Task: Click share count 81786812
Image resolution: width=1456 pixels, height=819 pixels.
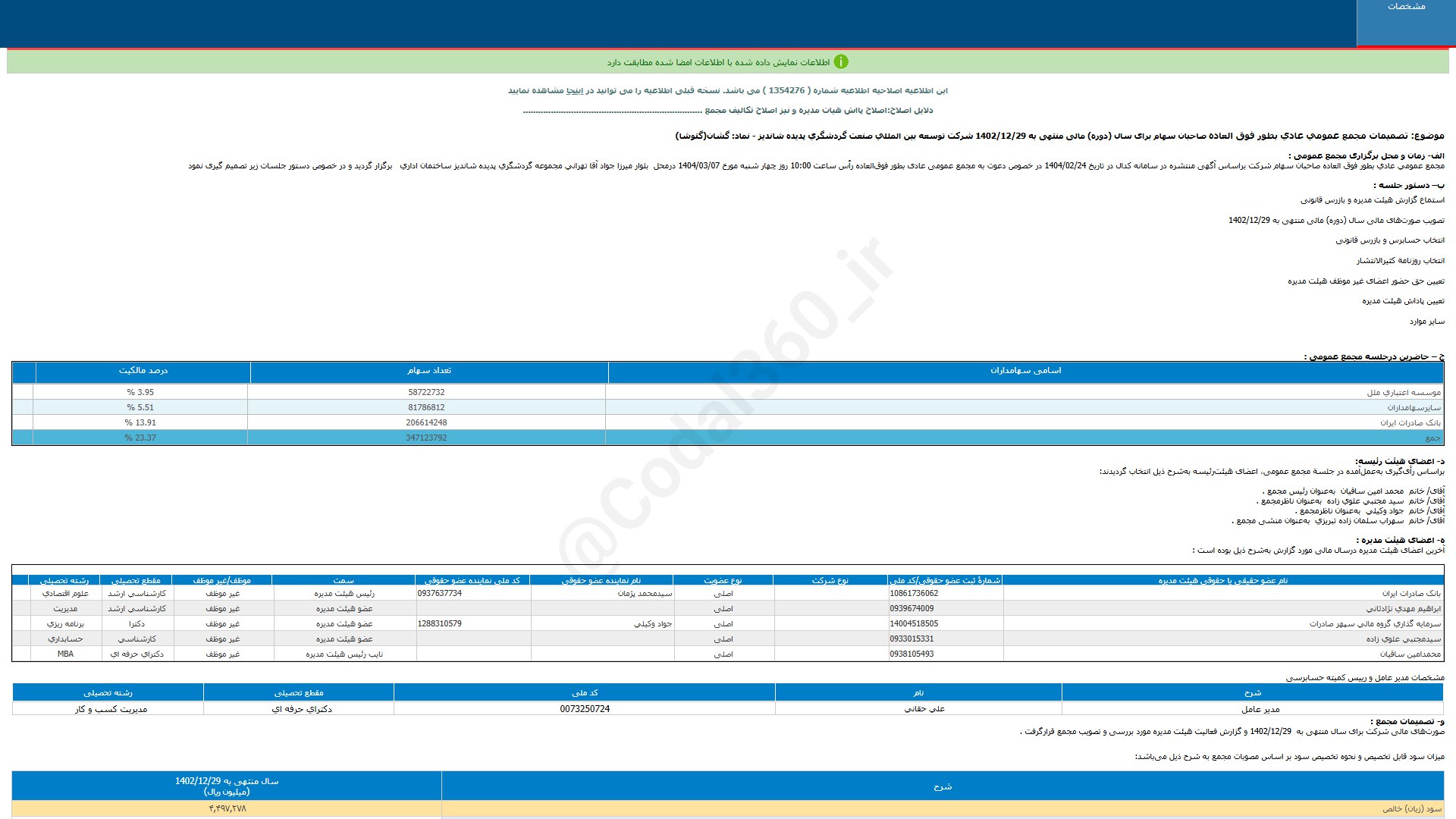Action: point(426,408)
